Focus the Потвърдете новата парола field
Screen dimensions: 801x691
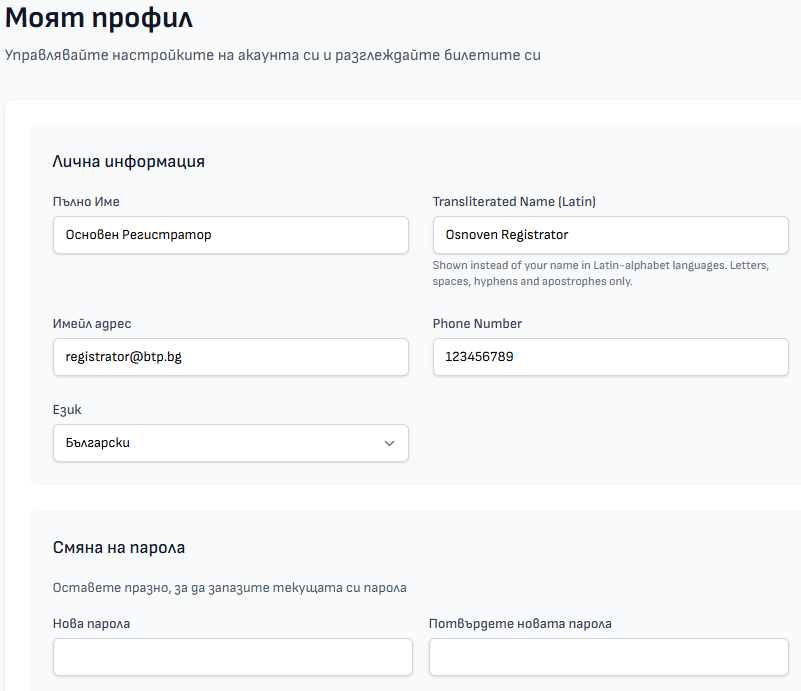pyautogui.click(x=608, y=657)
